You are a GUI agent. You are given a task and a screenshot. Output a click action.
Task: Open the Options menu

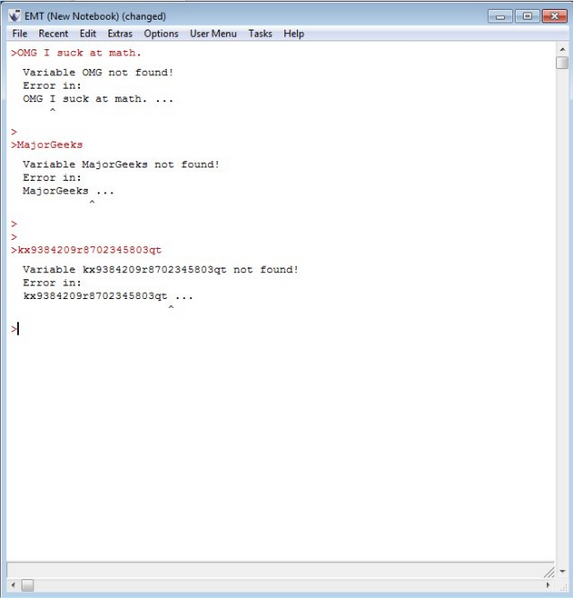[x=161, y=34]
